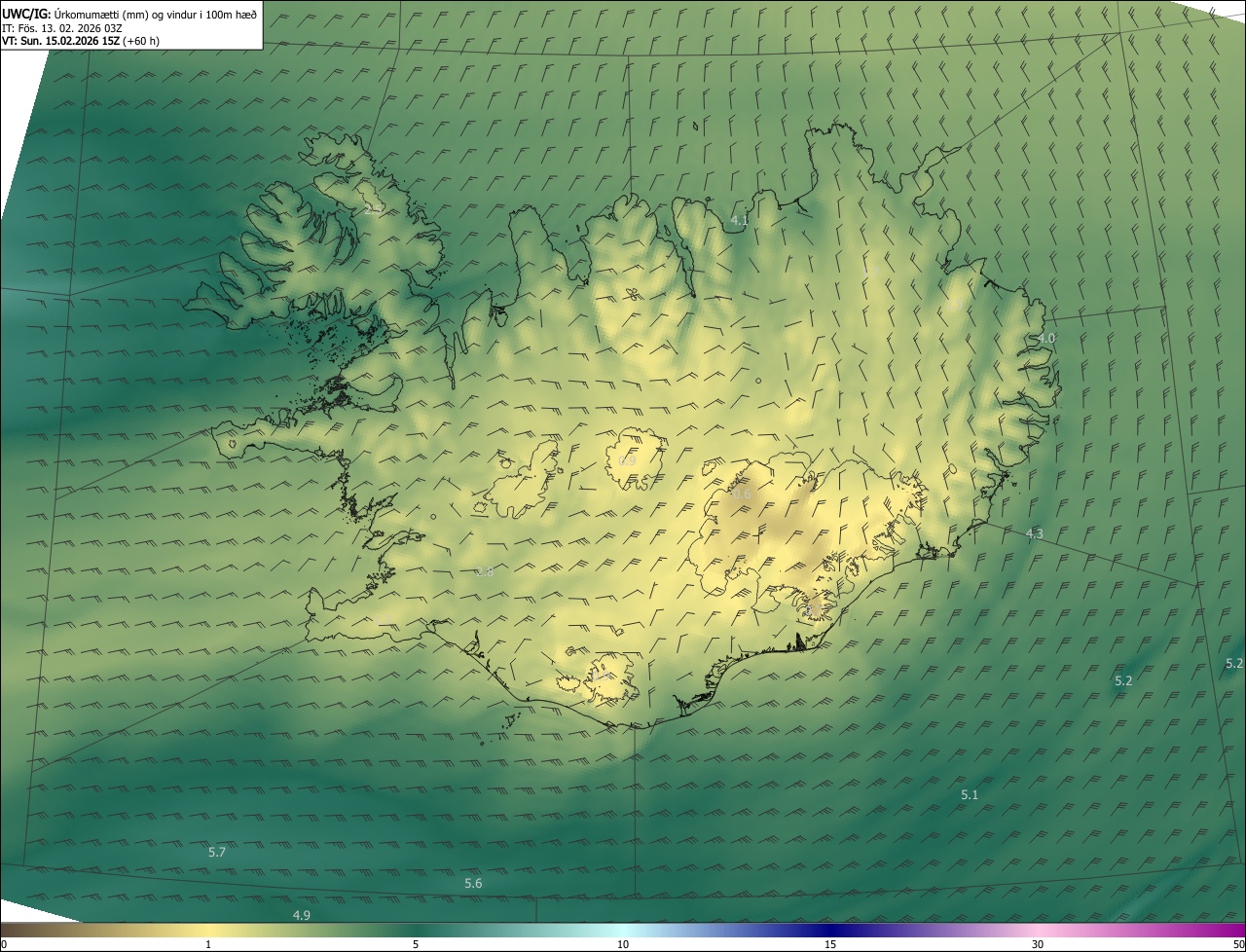Click the 2.5 value in the Westfjords
Viewport: 1246px width, 952px height.
point(373,209)
